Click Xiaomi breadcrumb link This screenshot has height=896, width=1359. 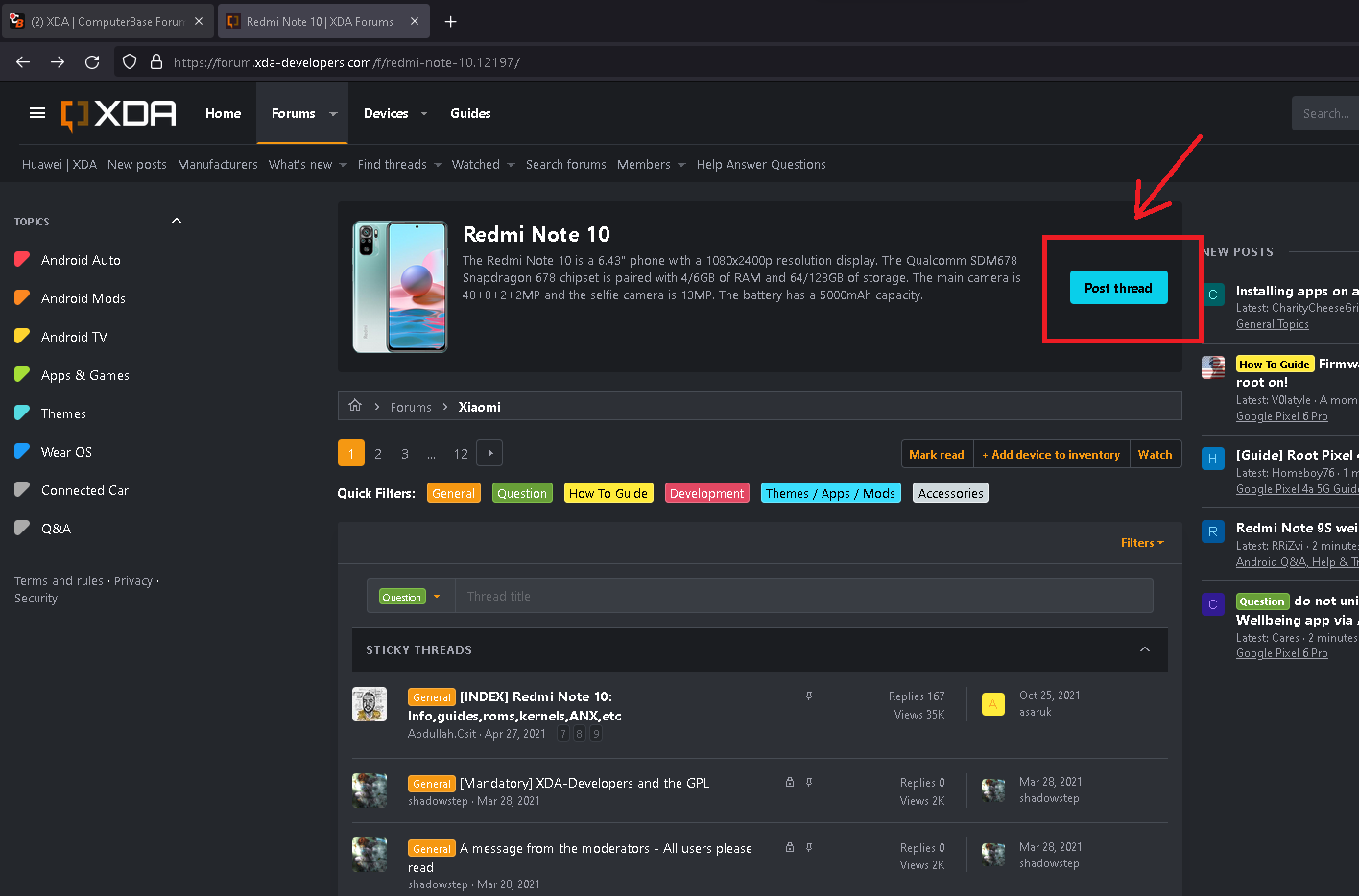point(480,407)
